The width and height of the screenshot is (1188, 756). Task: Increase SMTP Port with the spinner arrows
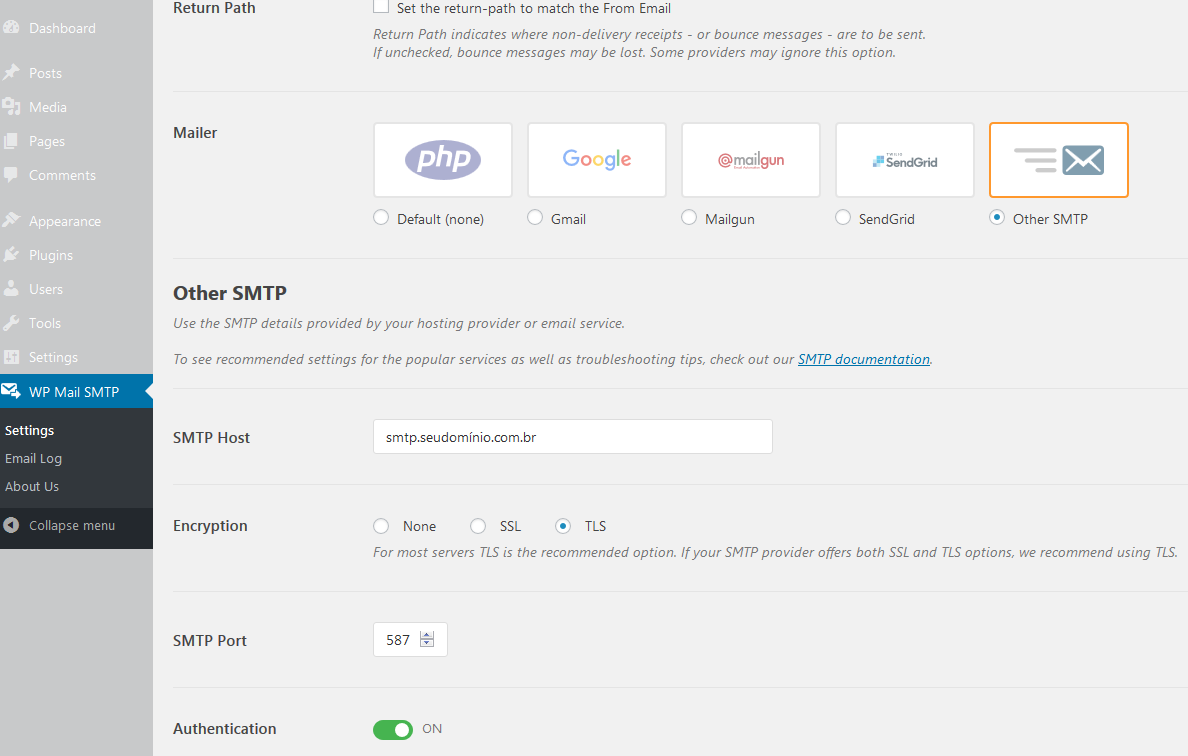pyautogui.click(x=427, y=636)
